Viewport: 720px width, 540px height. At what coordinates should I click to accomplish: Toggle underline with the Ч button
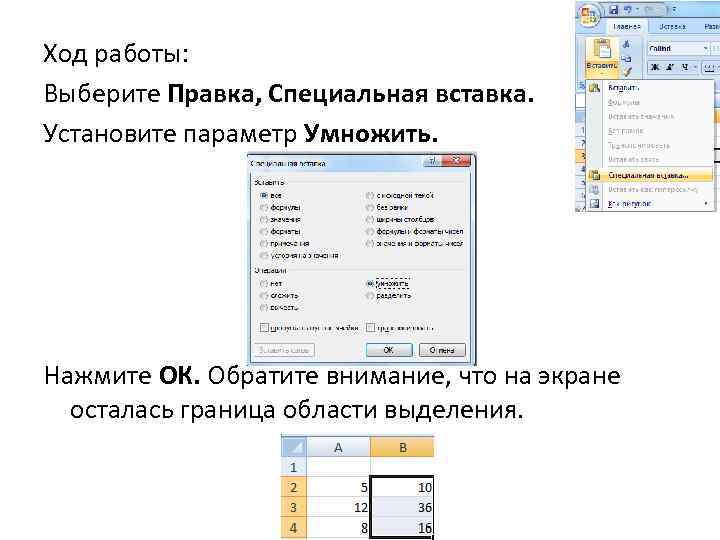point(685,67)
